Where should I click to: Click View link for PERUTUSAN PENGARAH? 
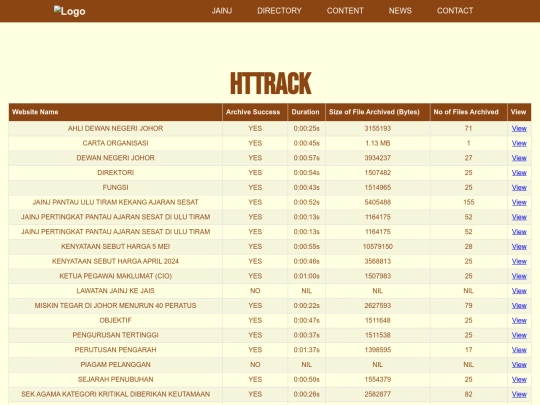tap(519, 350)
